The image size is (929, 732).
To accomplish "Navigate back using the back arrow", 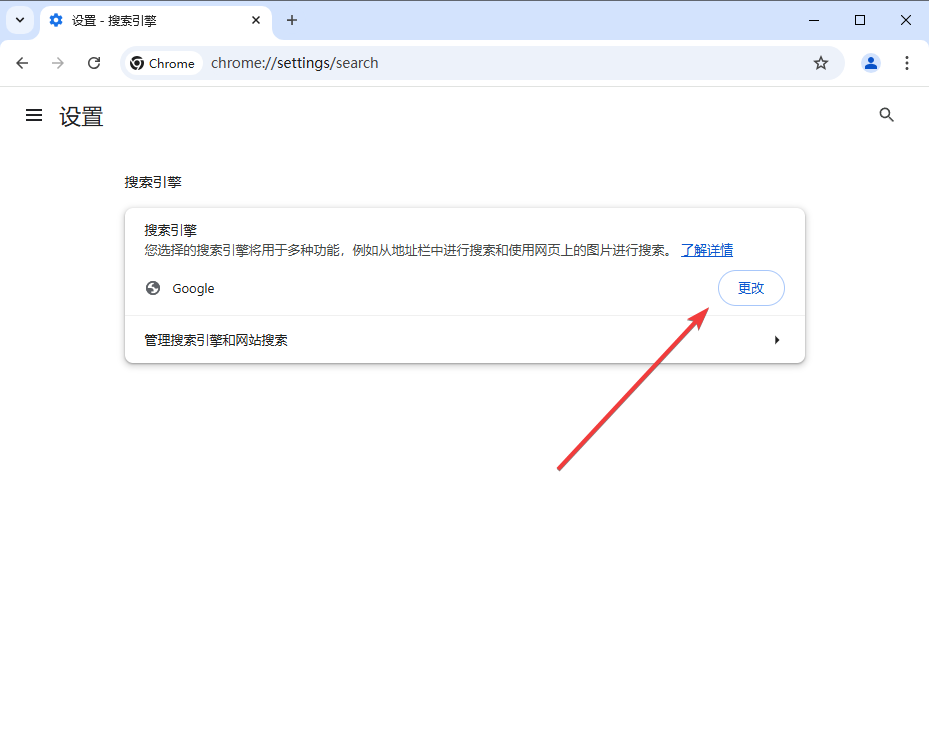I will tap(22, 62).
